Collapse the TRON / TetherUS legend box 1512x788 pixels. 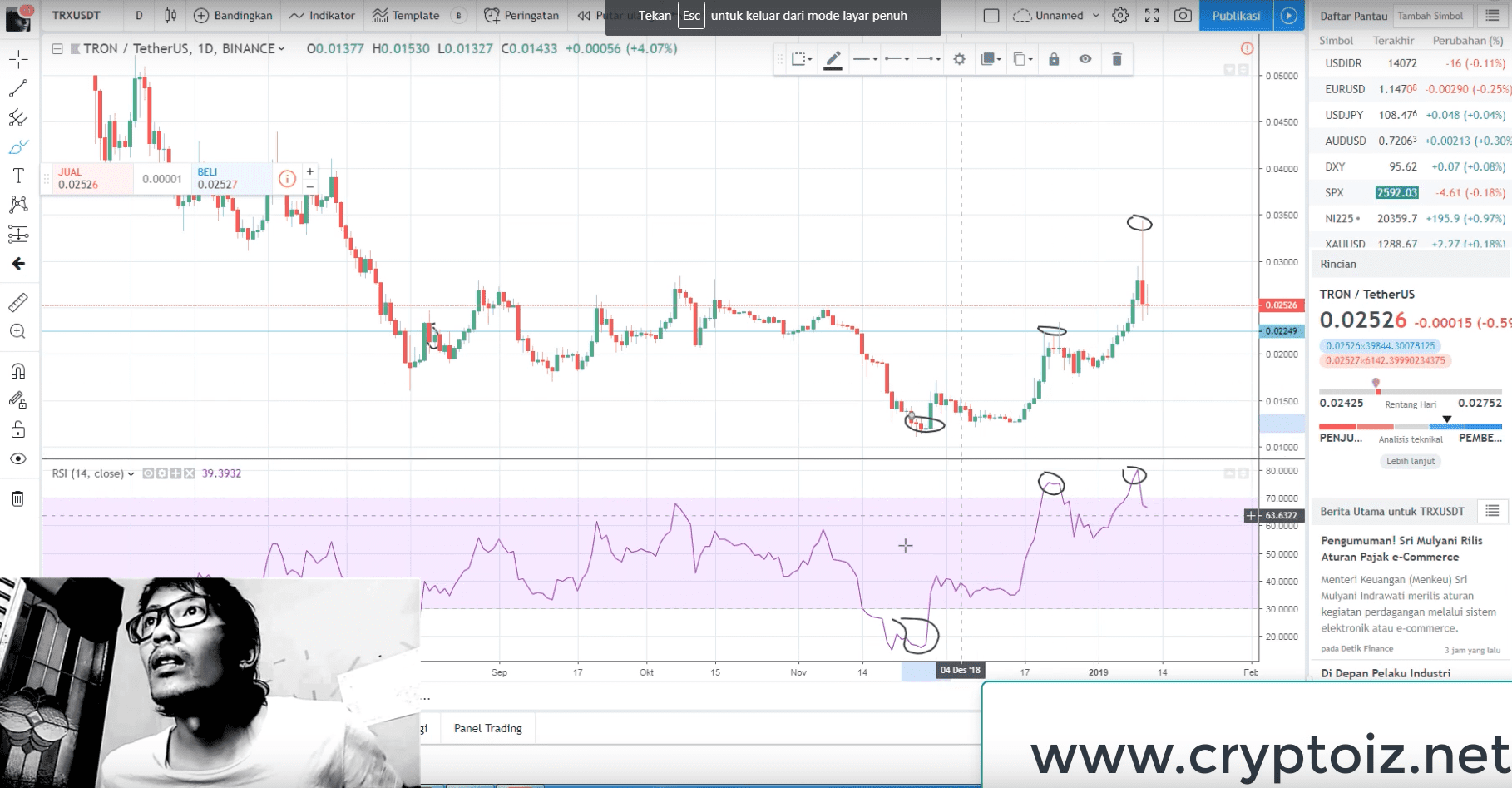57,48
